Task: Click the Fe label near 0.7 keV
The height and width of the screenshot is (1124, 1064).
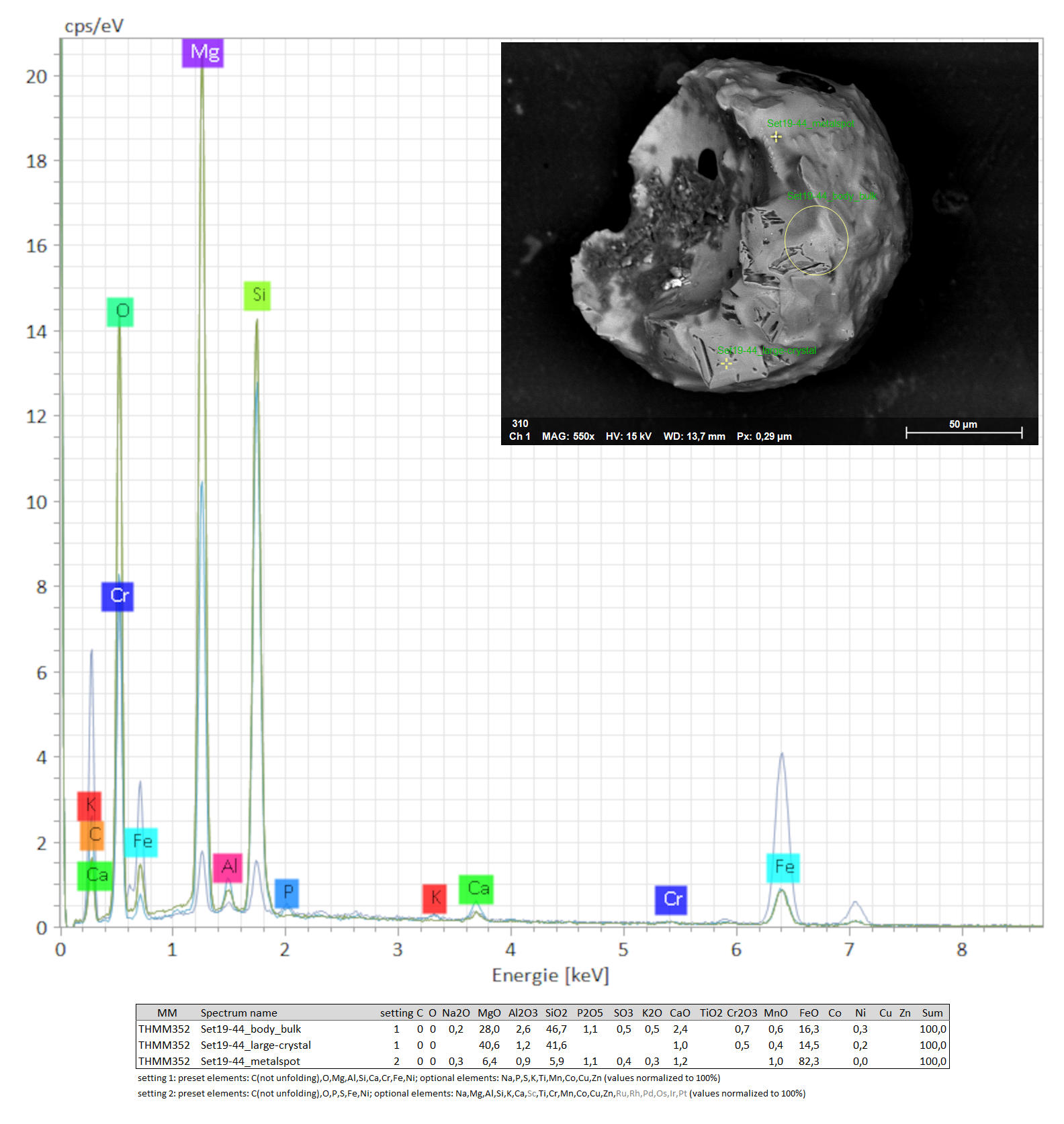Action: pos(141,842)
